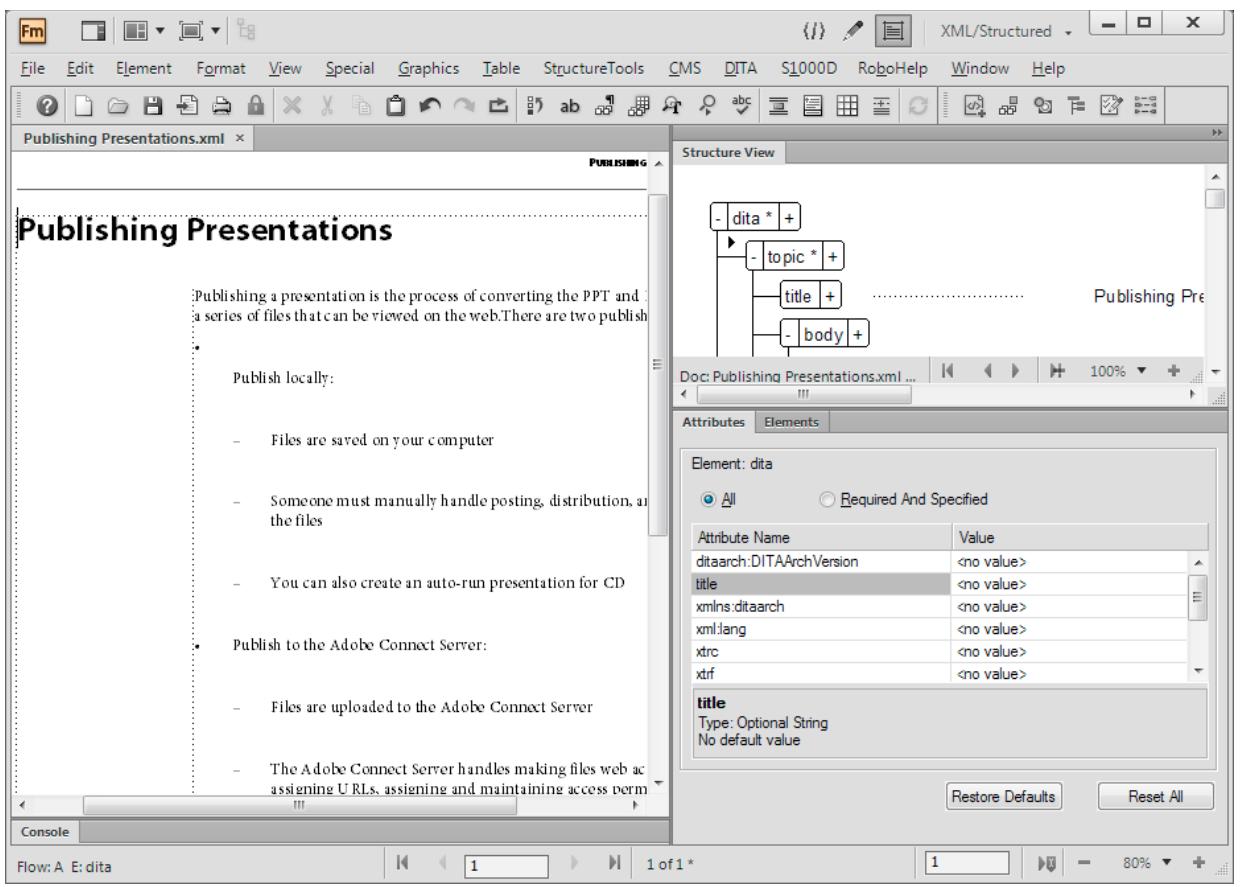Select the Attributes tab
The height and width of the screenshot is (887, 1242).
(714, 422)
